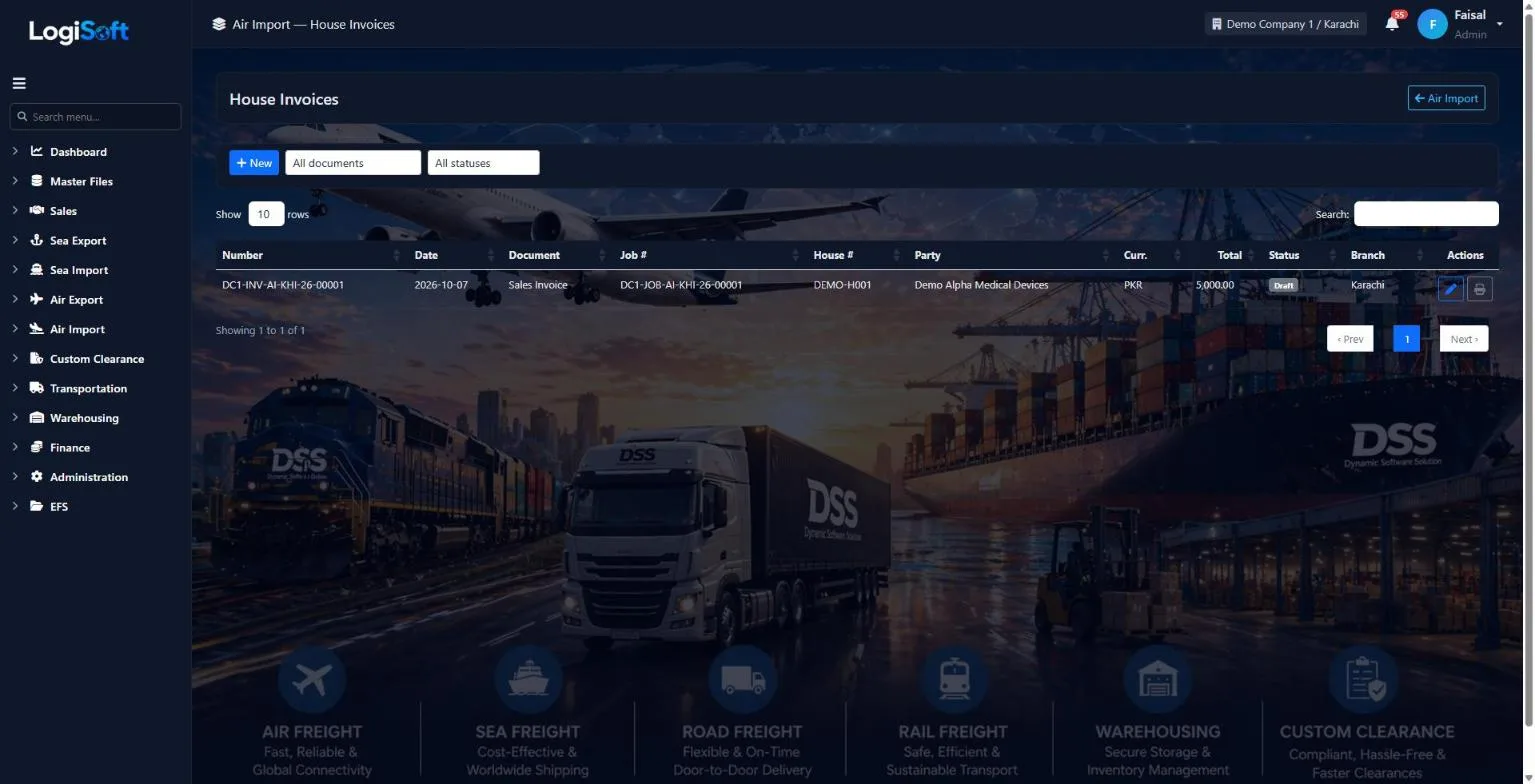Viewport: 1535px width, 784px height.
Task: Open the Transportation menu item
Action: coord(88,388)
